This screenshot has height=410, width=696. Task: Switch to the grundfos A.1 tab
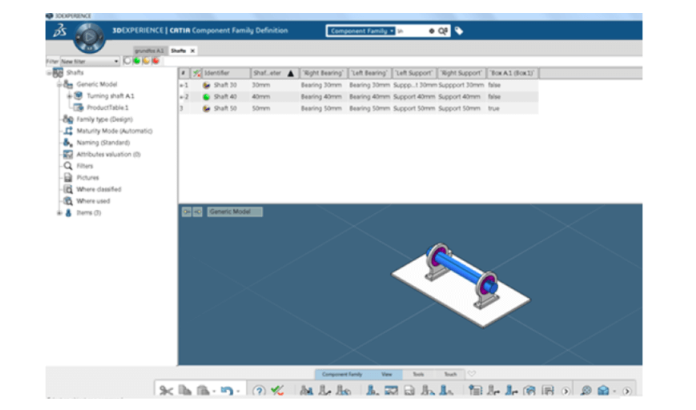pos(150,51)
